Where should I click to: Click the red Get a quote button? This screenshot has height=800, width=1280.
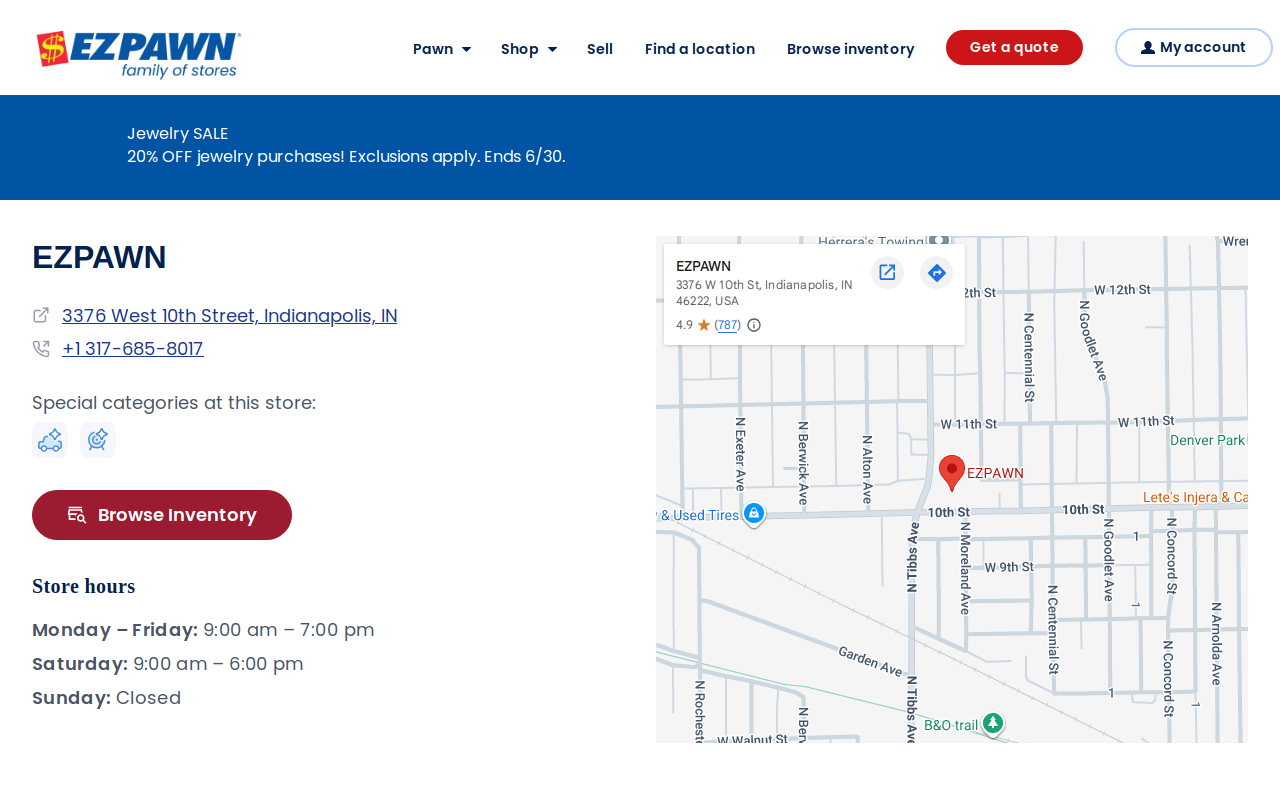coord(1014,47)
